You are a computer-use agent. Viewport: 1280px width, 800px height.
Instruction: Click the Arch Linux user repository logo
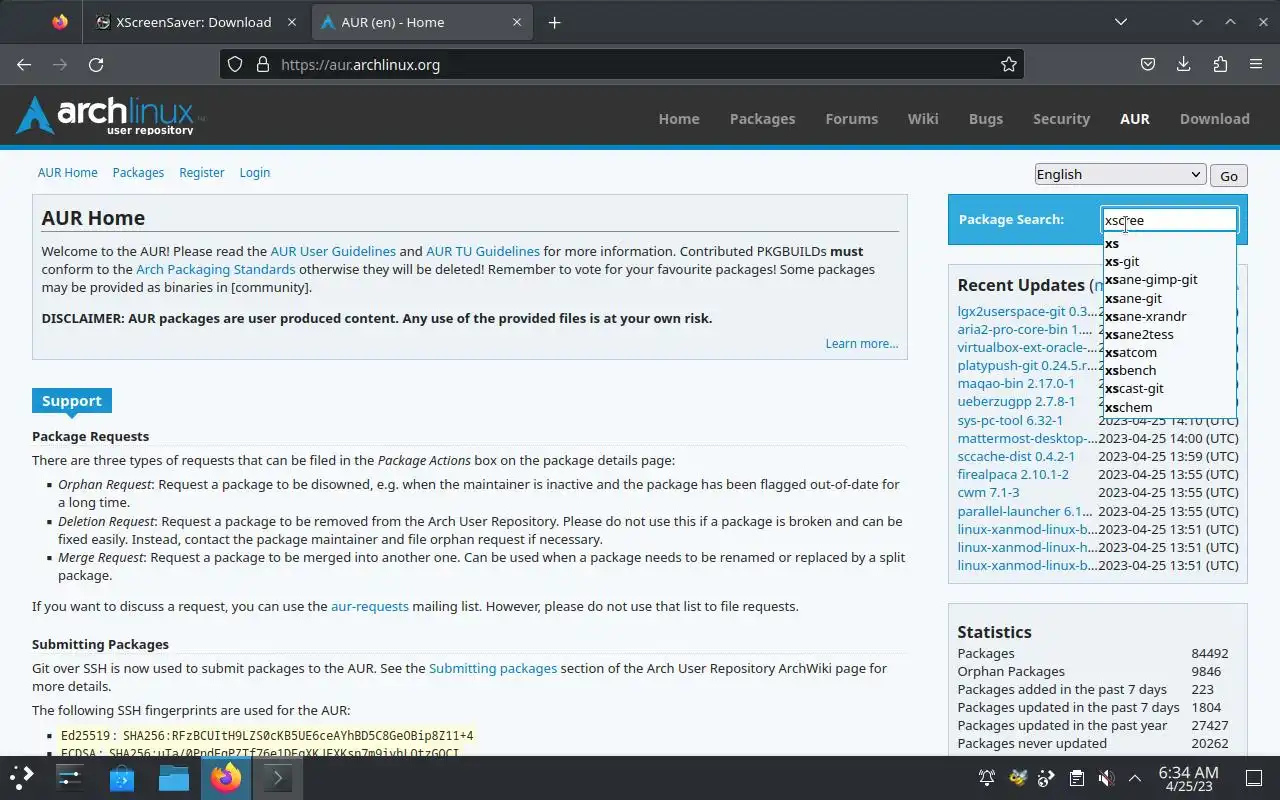[110, 116]
